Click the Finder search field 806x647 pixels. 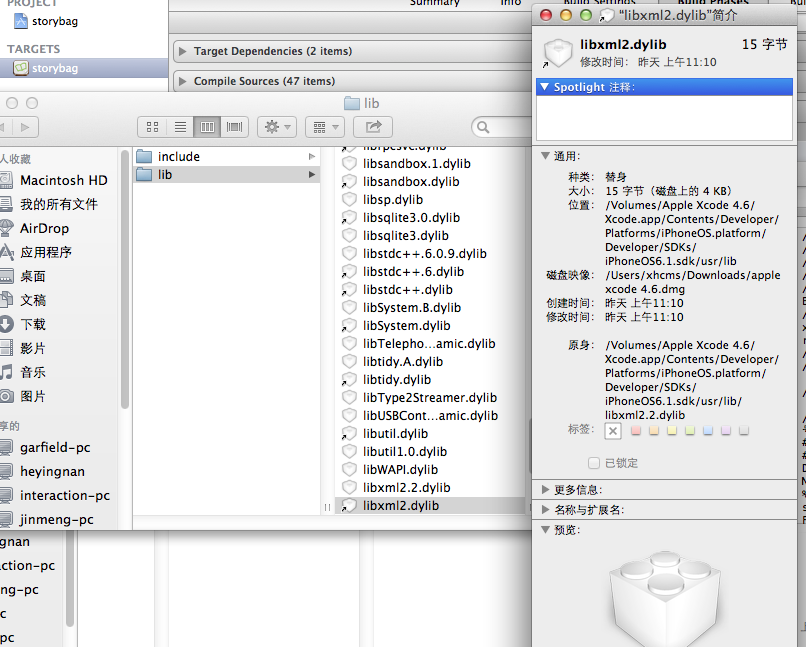click(x=502, y=127)
